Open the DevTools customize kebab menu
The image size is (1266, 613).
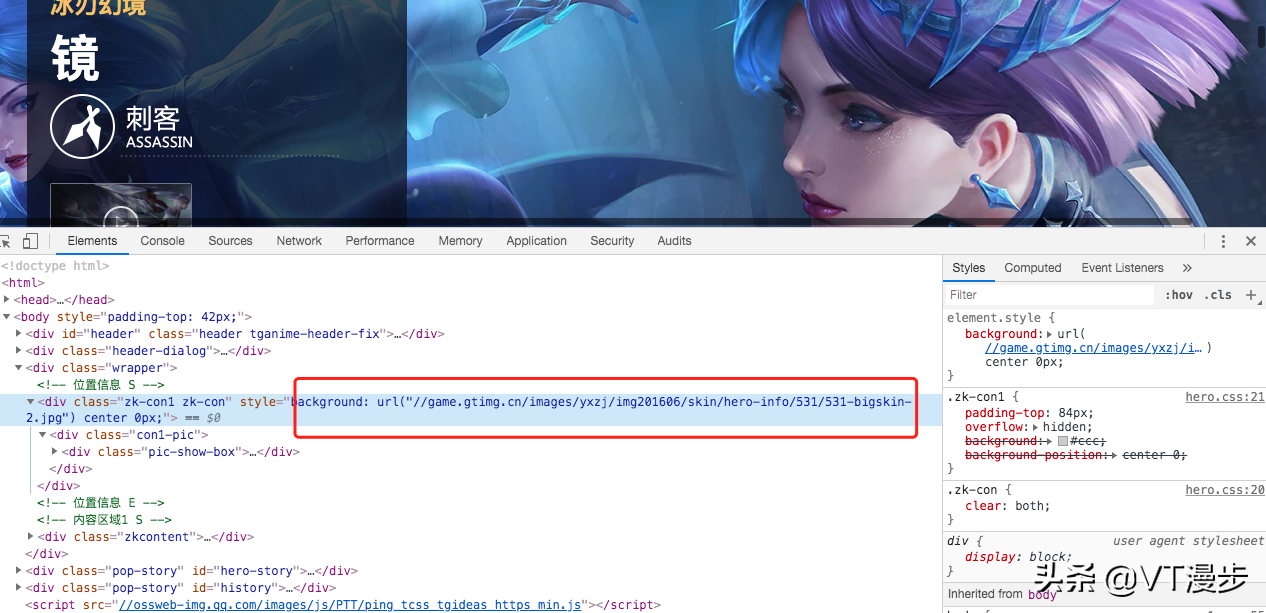pyautogui.click(x=1223, y=241)
